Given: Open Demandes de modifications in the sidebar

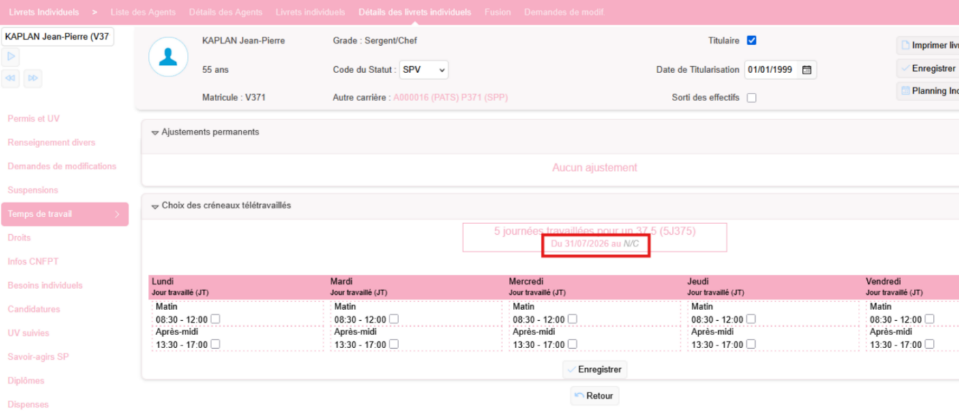Looking at the screenshot, I should [62, 166].
